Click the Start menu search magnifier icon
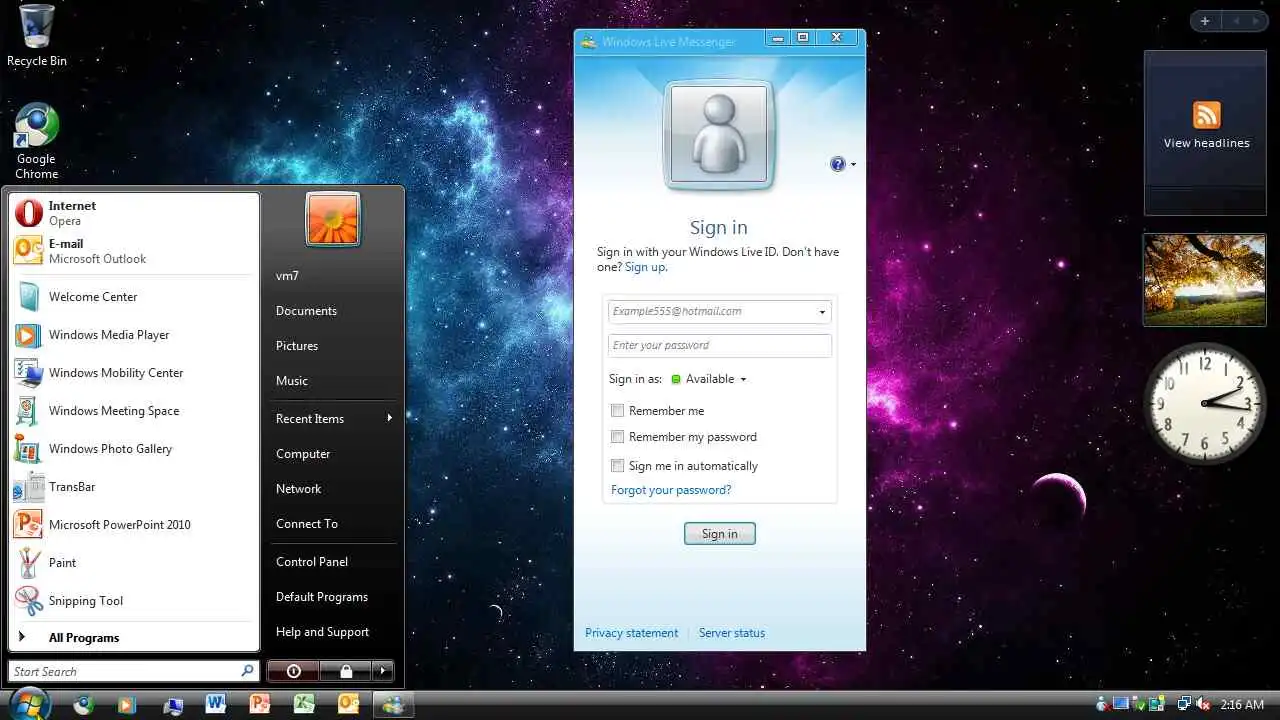The width and height of the screenshot is (1280, 720). pyautogui.click(x=247, y=671)
